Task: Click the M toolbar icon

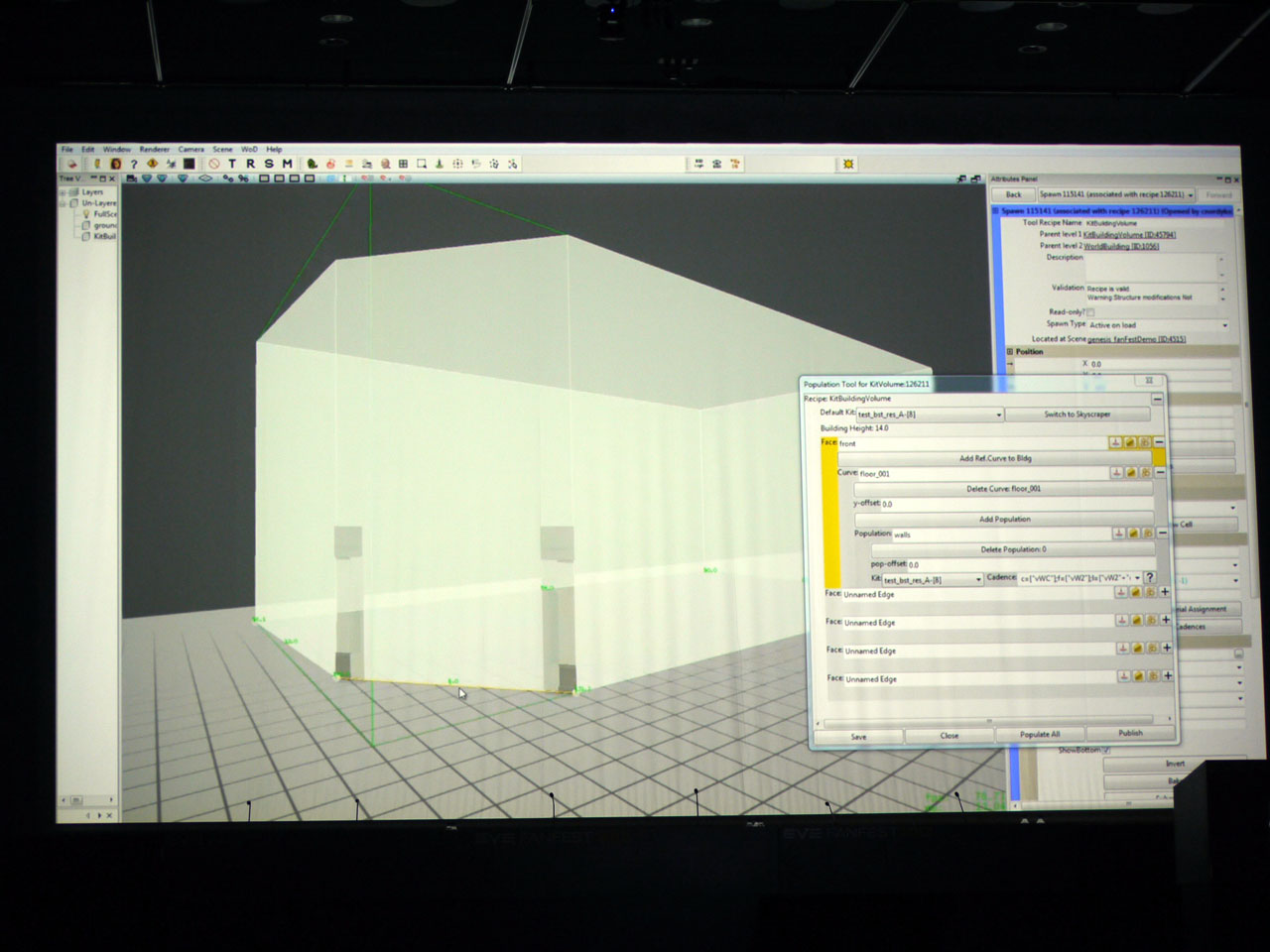Action: [287, 164]
